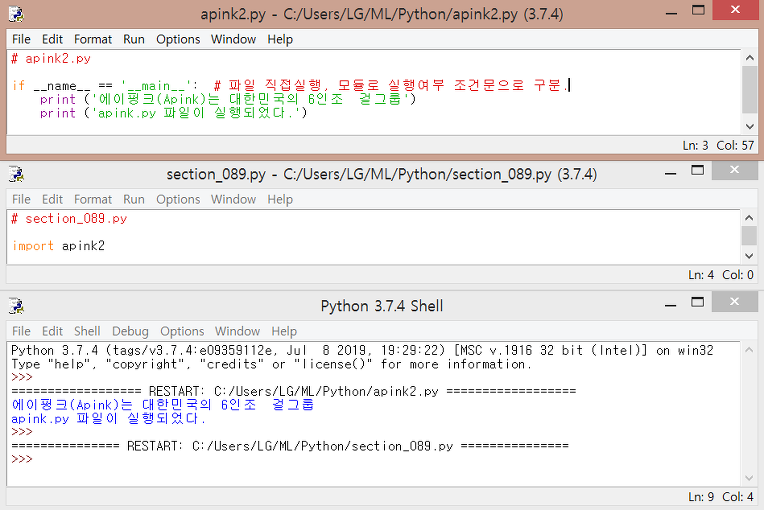Screen dimensions: 764x510
Task: Open File menu in apink2.py window
Action: click(21, 39)
